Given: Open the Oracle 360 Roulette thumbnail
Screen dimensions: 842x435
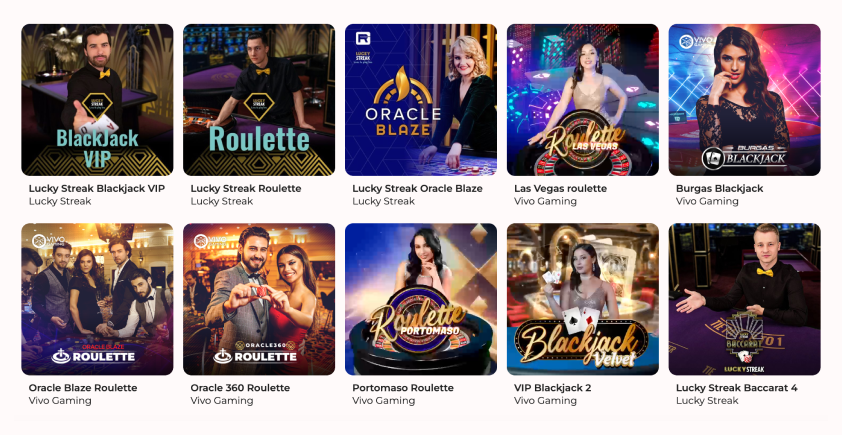Looking at the screenshot, I should 259,299.
